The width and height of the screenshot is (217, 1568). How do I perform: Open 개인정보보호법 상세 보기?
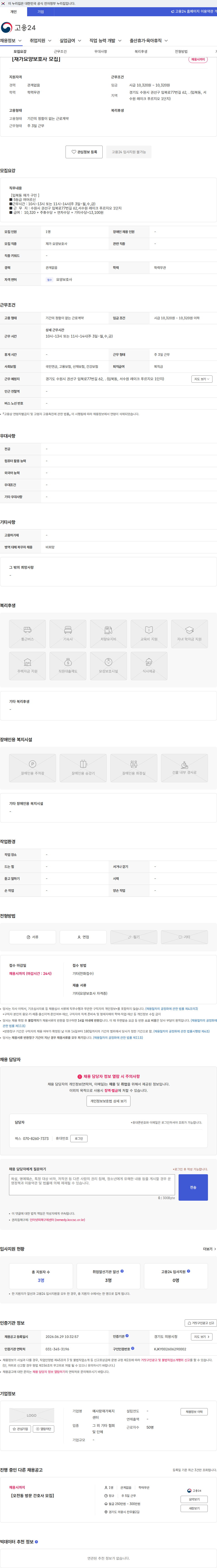point(108,1101)
